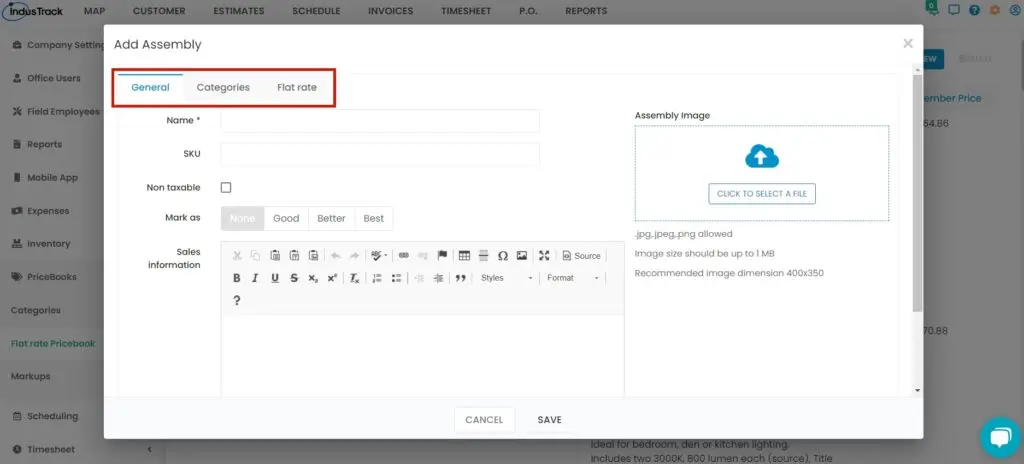This screenshot has width=1024, height=464.
Task: Open the editor help question mark
Action: pos(237,301)
